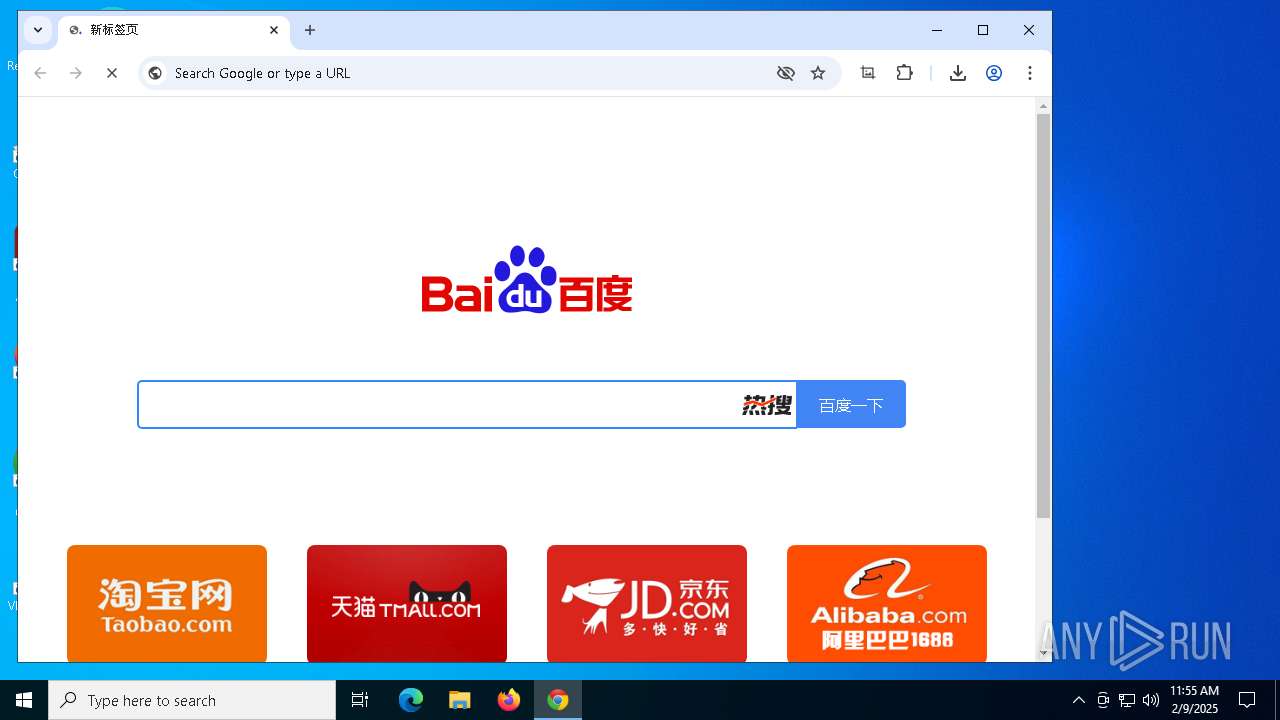
Task: Open File Explorer from taskbar
Action: 459,700
